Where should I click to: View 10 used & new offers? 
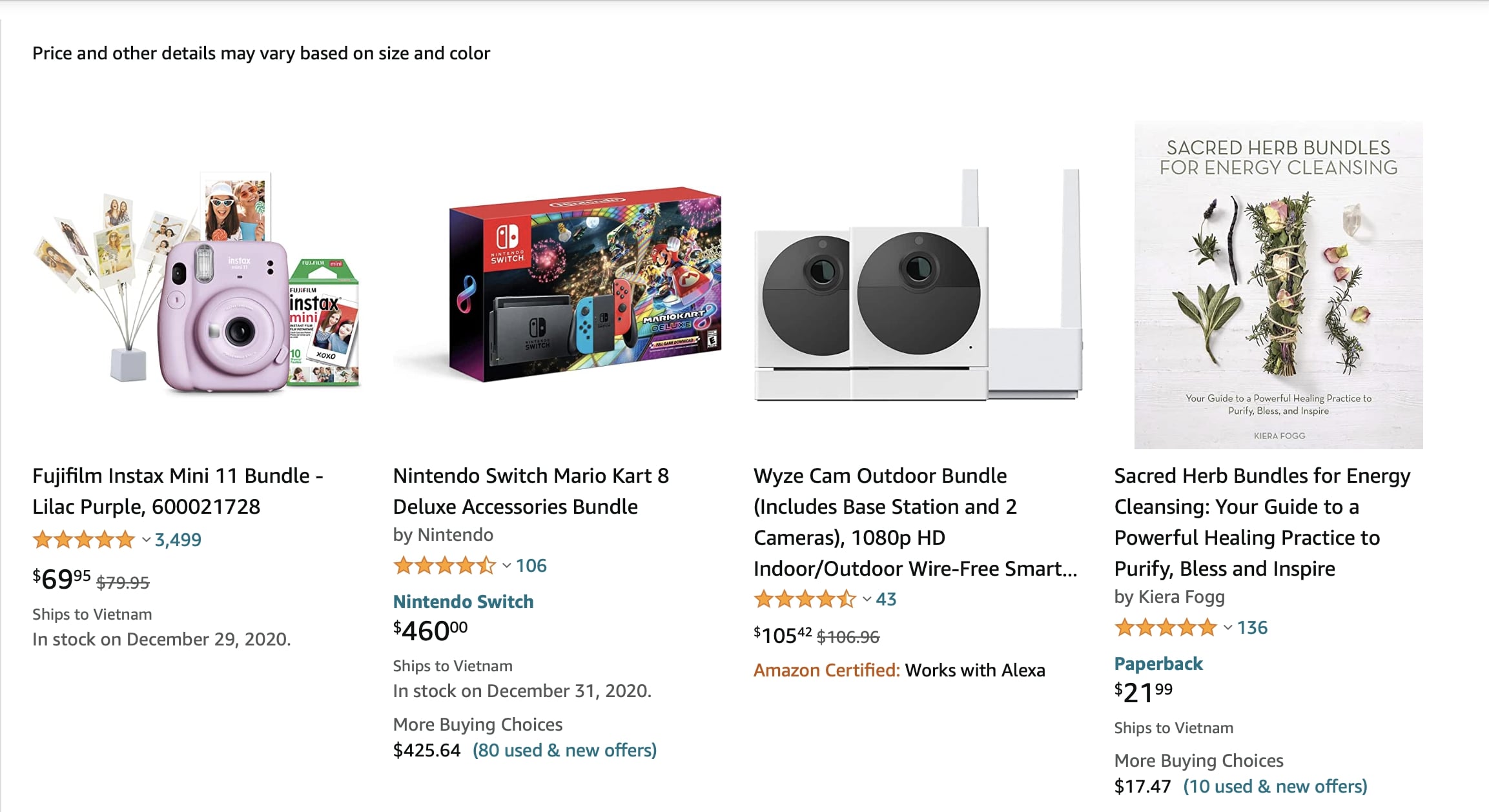pos(1275,787)
